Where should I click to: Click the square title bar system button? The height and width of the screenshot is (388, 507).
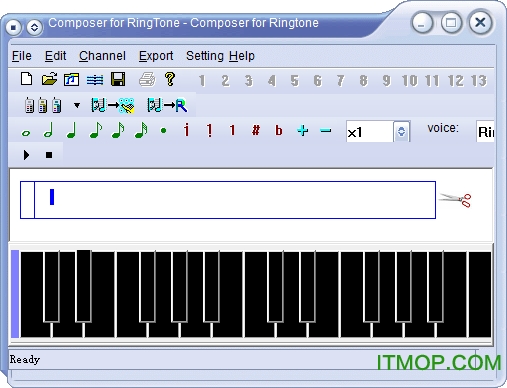click(13, 27)
